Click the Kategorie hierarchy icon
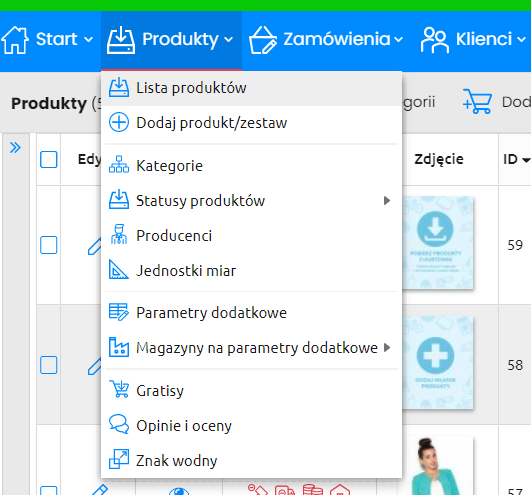Image resolution: width=531 pixels, height=495 pixels. (x=119, y=165)
